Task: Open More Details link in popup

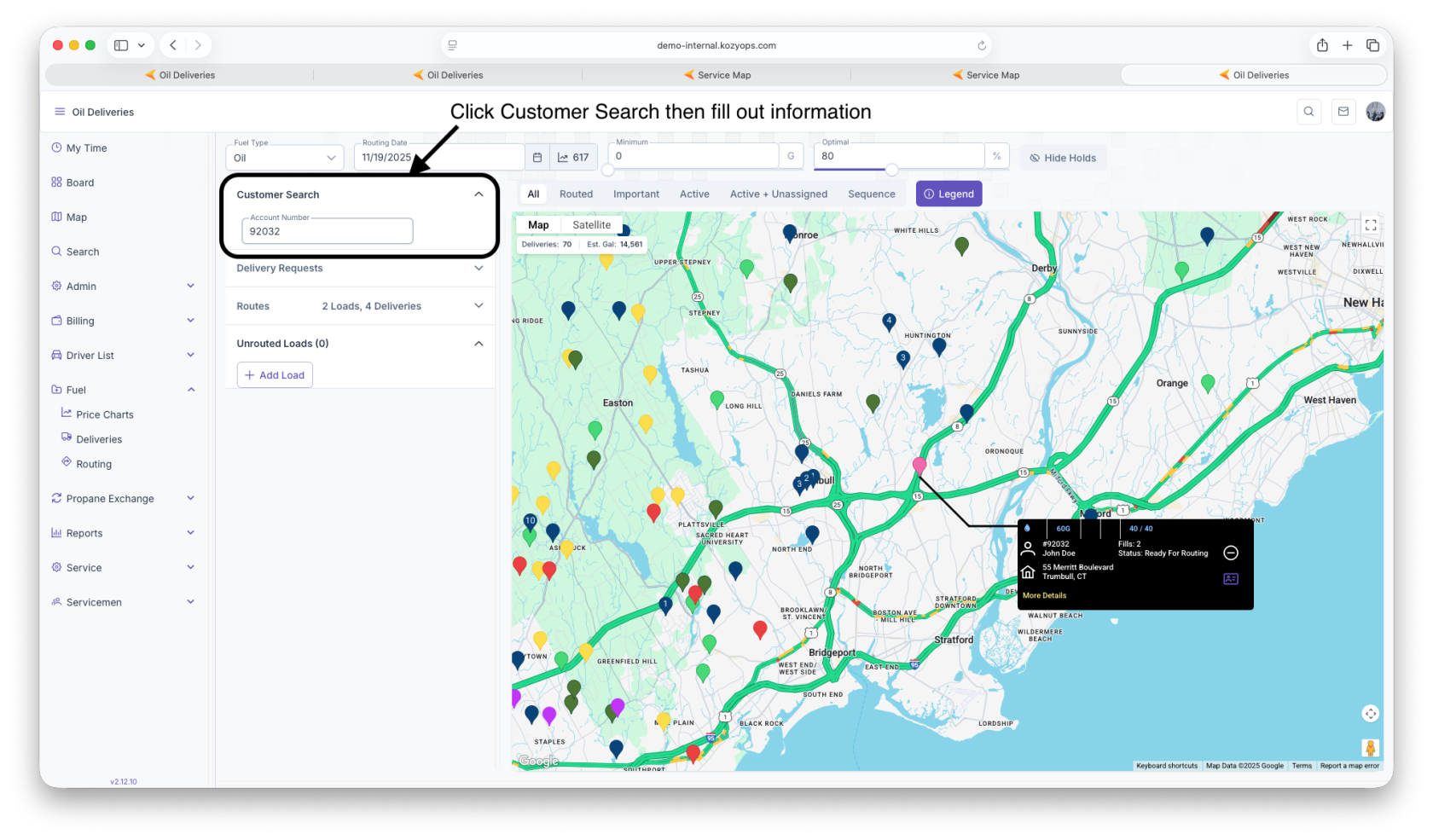Action: (1044, 596)
